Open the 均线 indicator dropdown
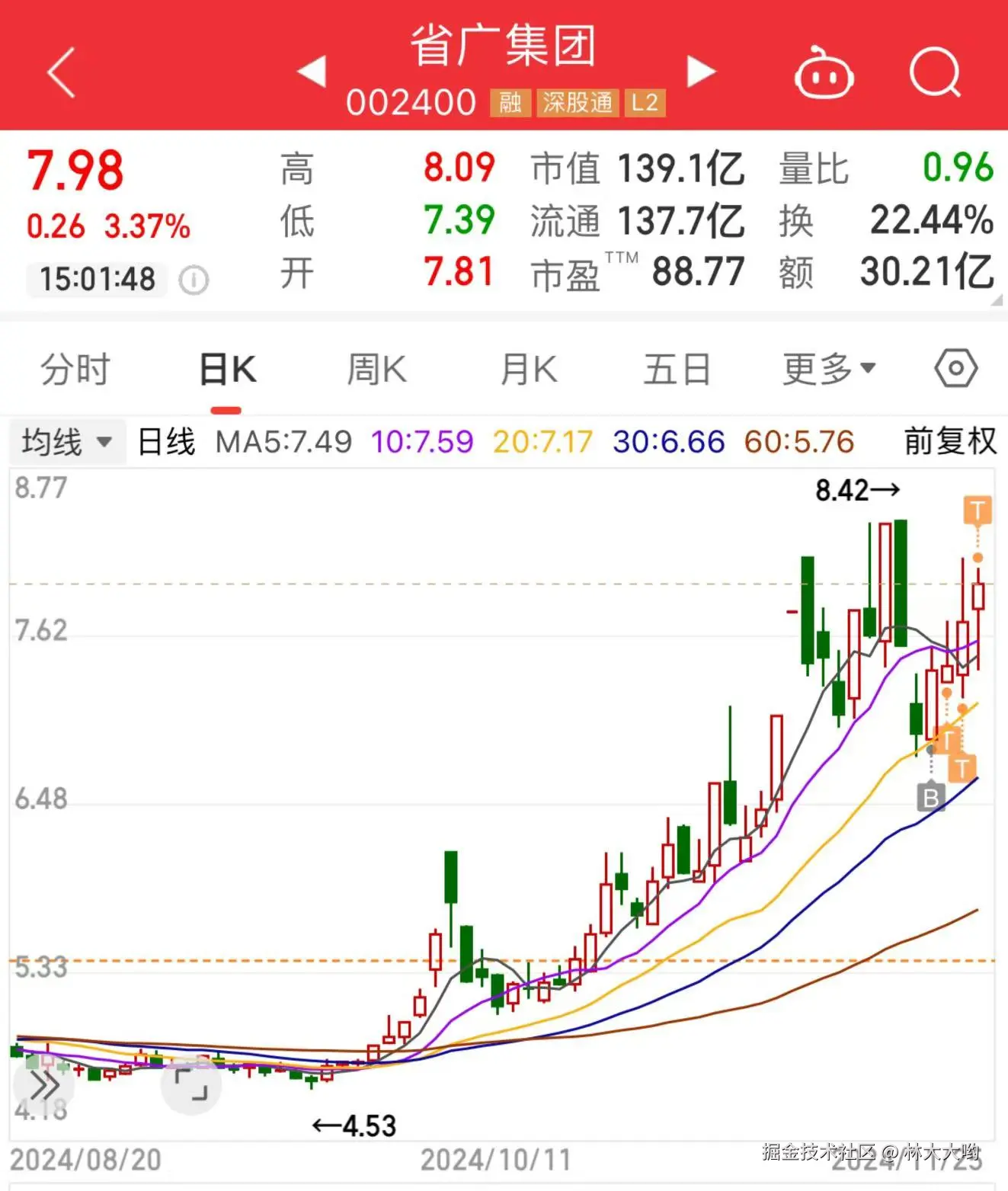This screenshot has height=1191, width=1008. pos(66,440)
